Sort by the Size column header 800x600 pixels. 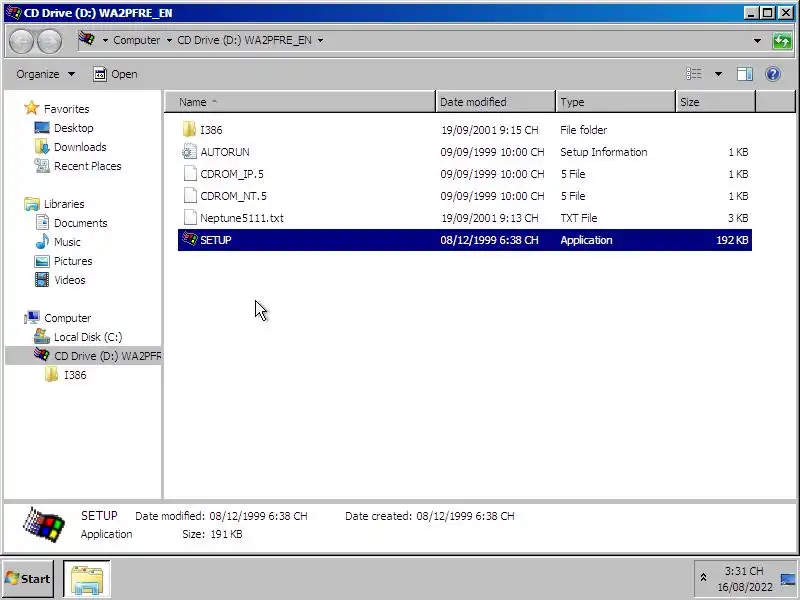[715, 102]
